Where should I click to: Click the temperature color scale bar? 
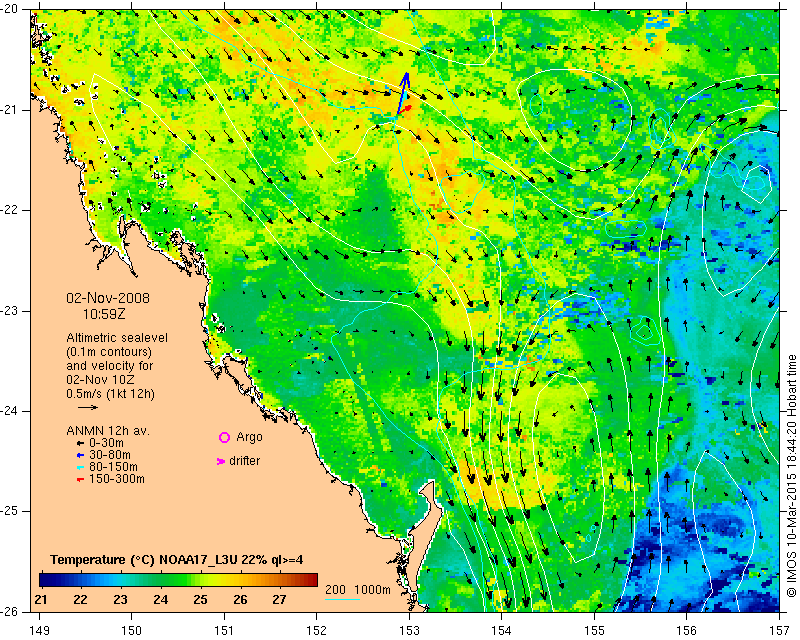(178, 580)
